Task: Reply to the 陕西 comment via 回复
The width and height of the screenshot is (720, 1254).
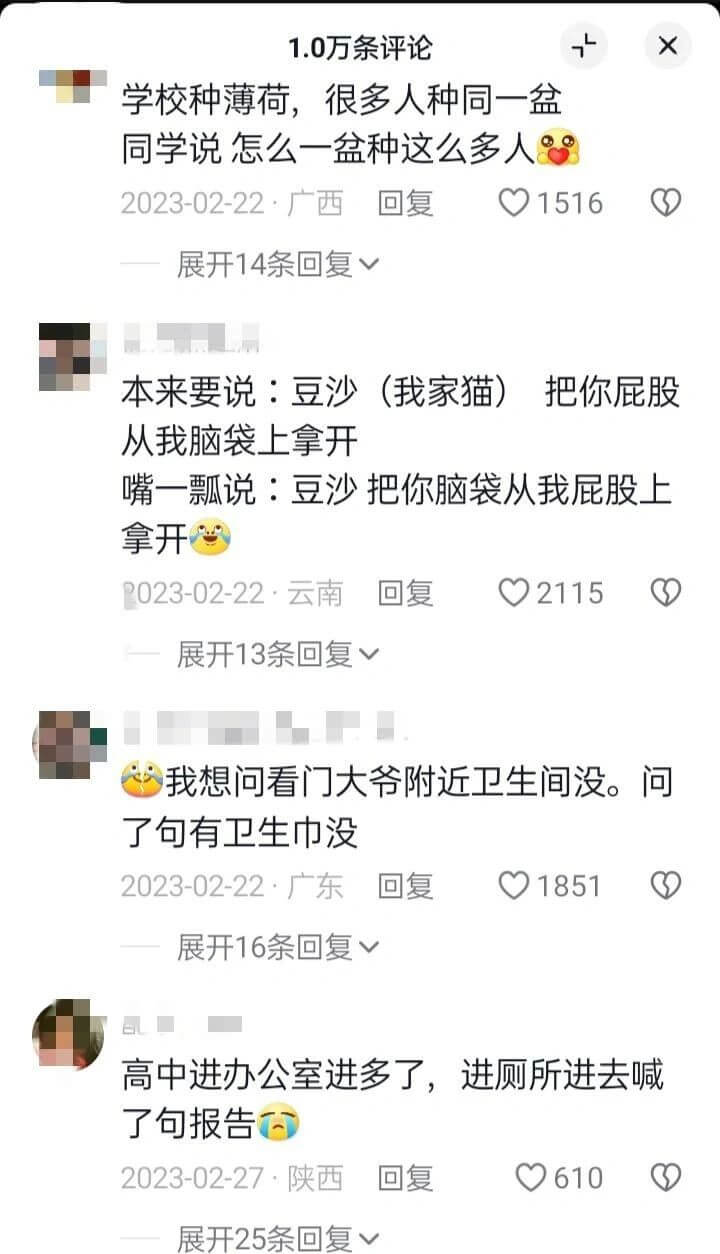Action: tap(405, 1177)
